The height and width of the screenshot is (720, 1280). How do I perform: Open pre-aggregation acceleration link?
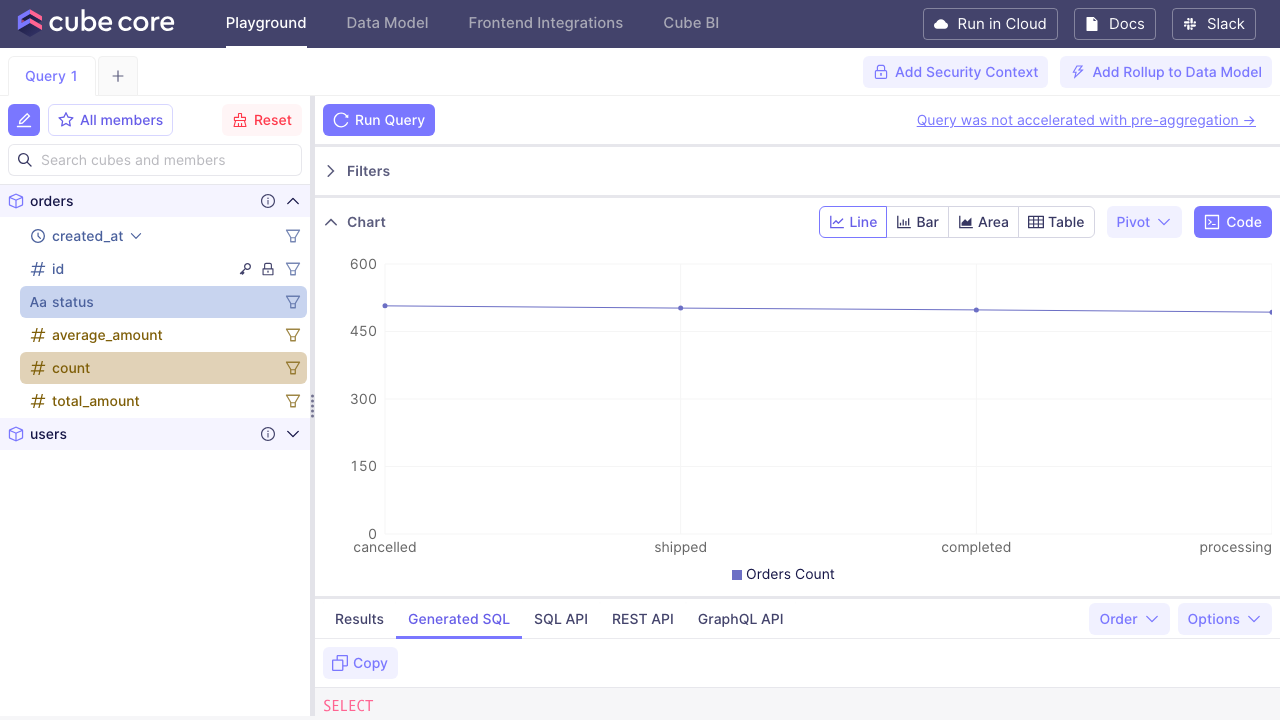[1086, 120]
